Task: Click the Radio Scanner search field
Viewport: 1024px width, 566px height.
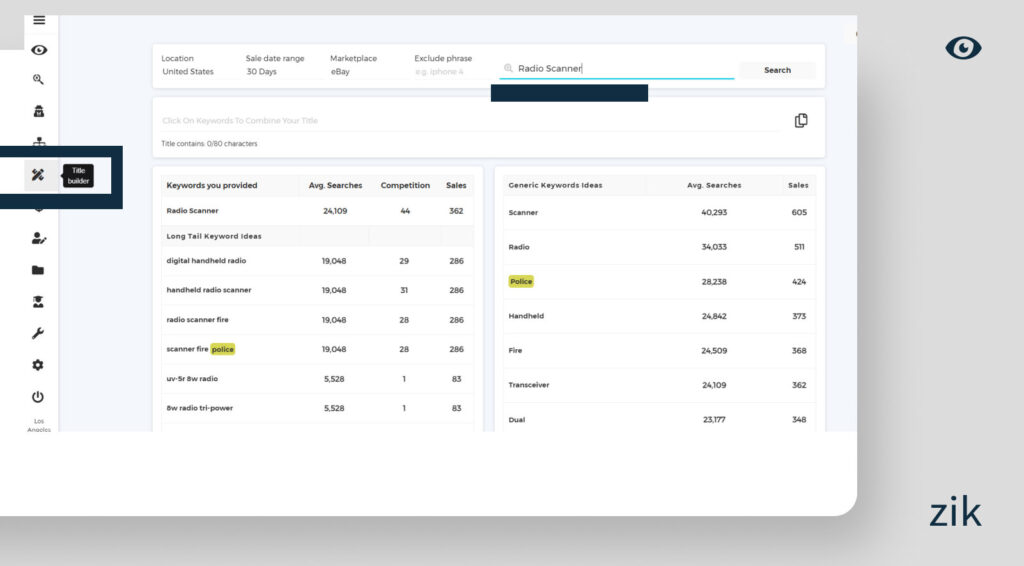Action: tap(620, 69)
